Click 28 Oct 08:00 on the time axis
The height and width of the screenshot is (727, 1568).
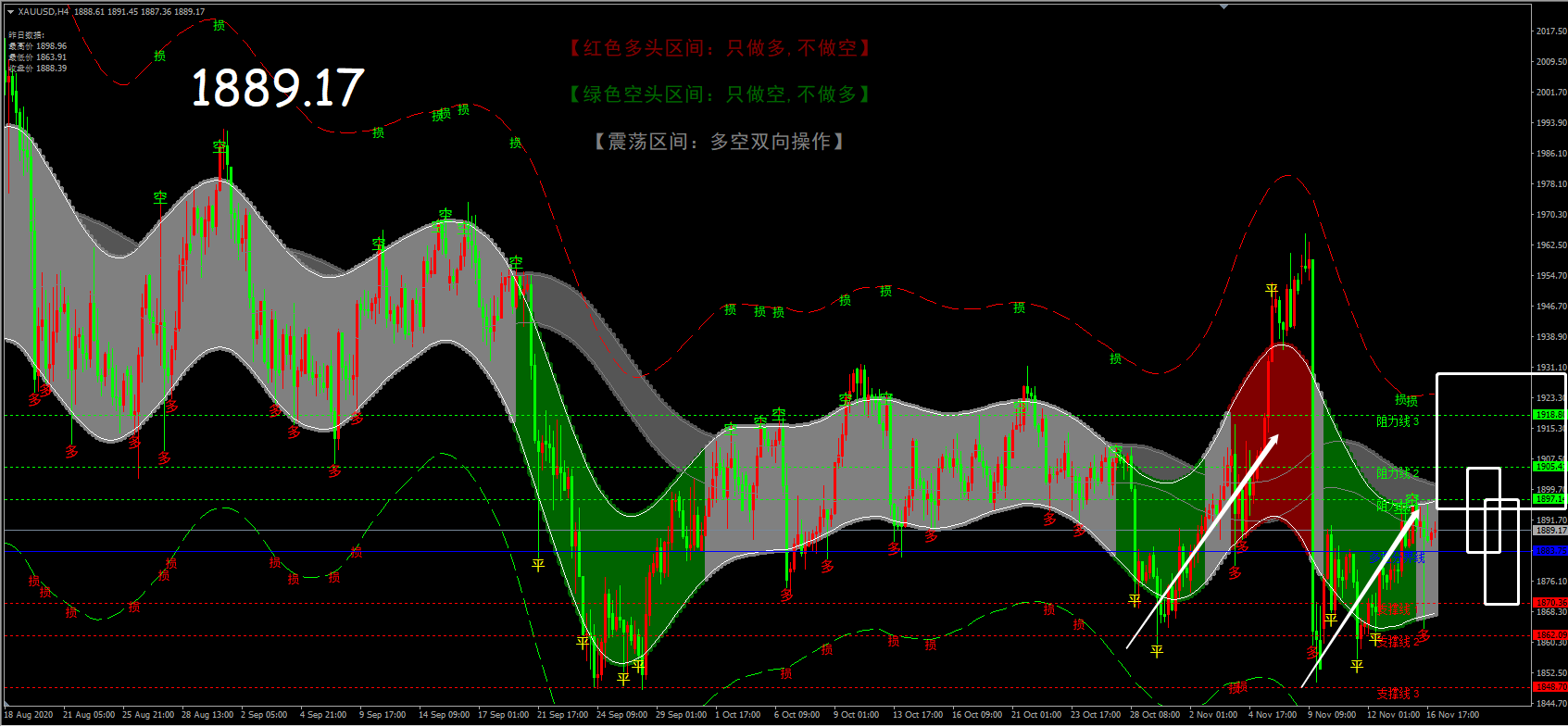pos(1155,715)
